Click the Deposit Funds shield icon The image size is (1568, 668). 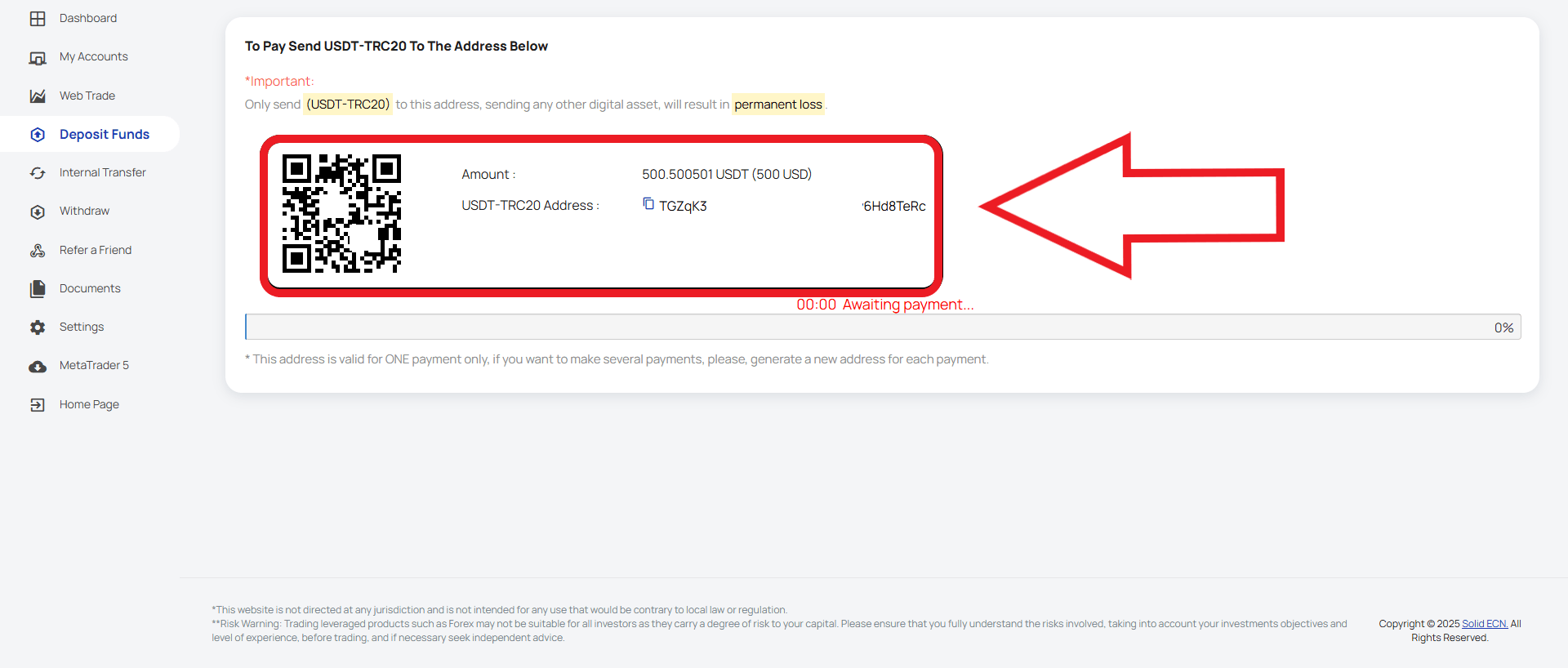tap(38, 135)
